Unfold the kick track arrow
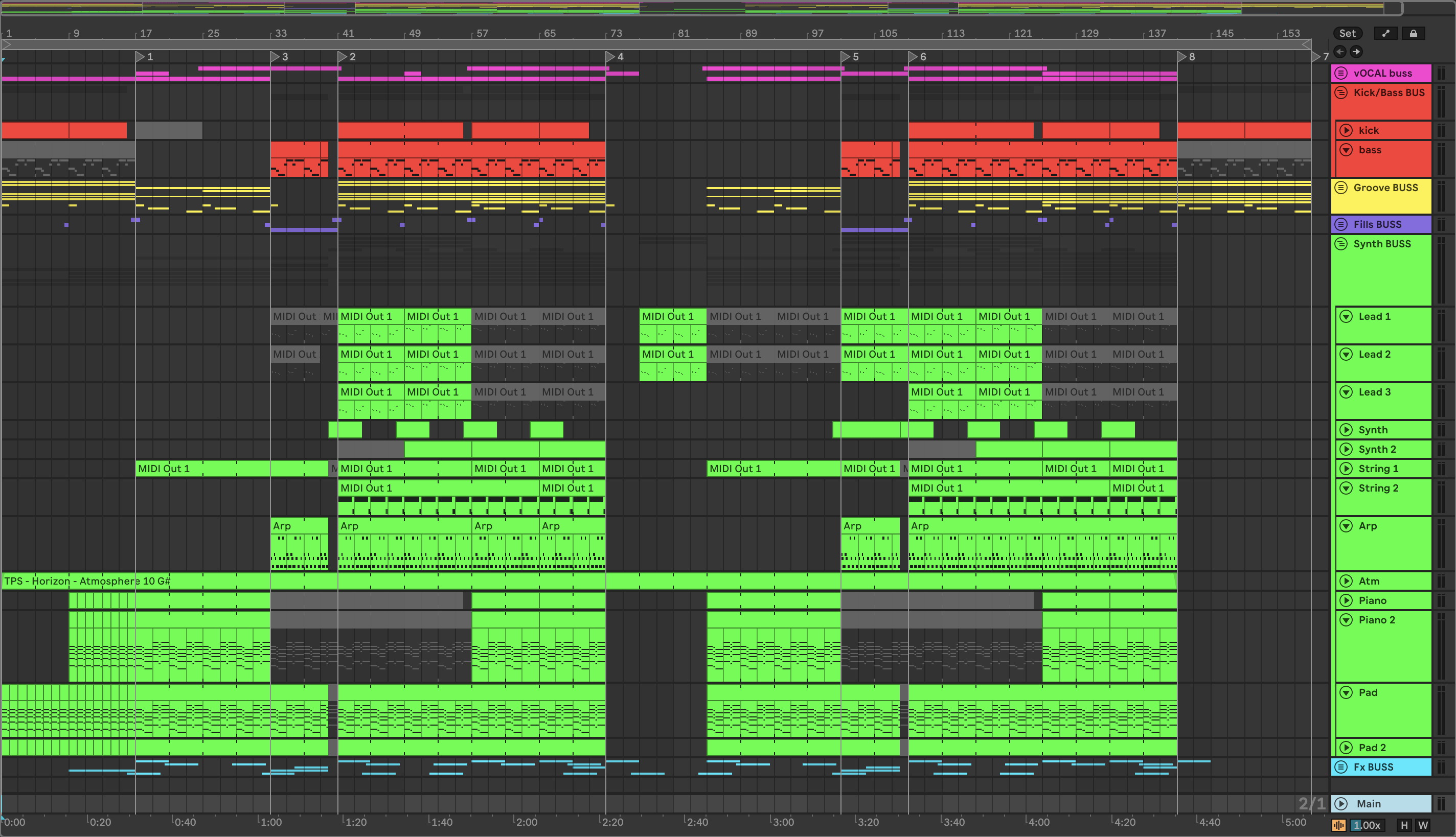The width and height of the screenshot is (1456, 837). click(x=1346, y=130)
